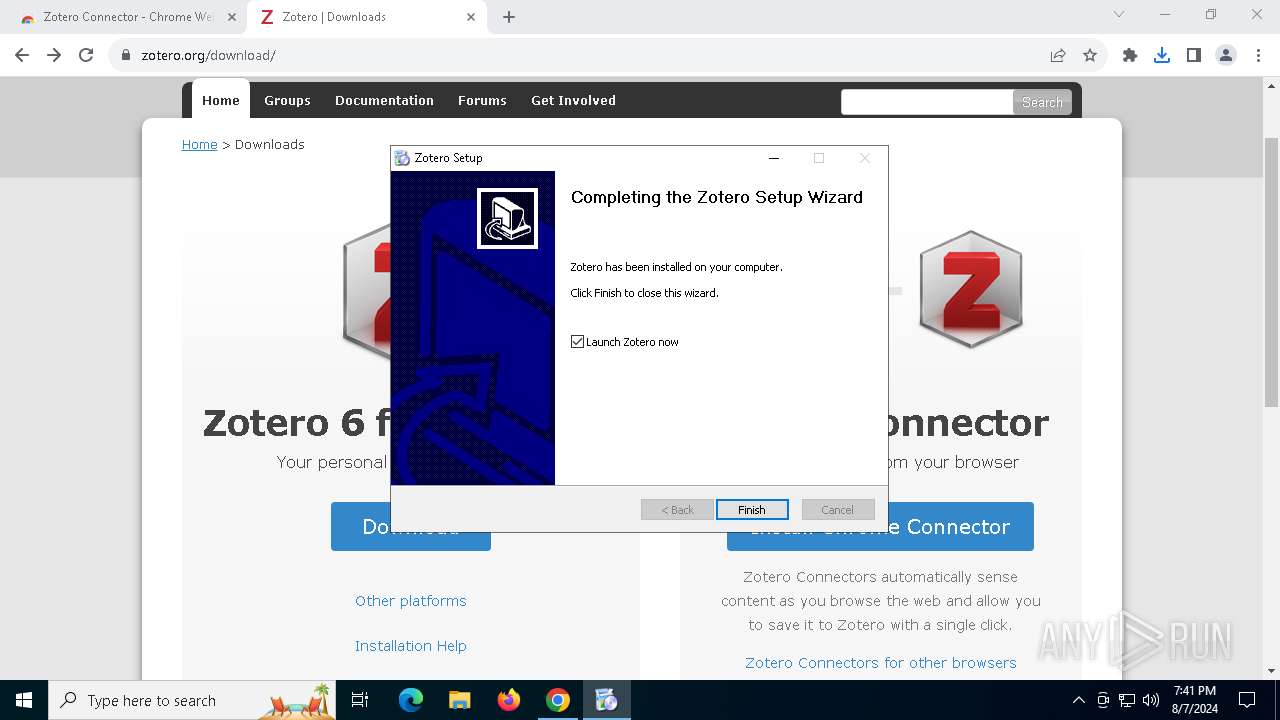Open Task View on taskbar
This screenshot has height=720, width=1280.
pos(360,700)
